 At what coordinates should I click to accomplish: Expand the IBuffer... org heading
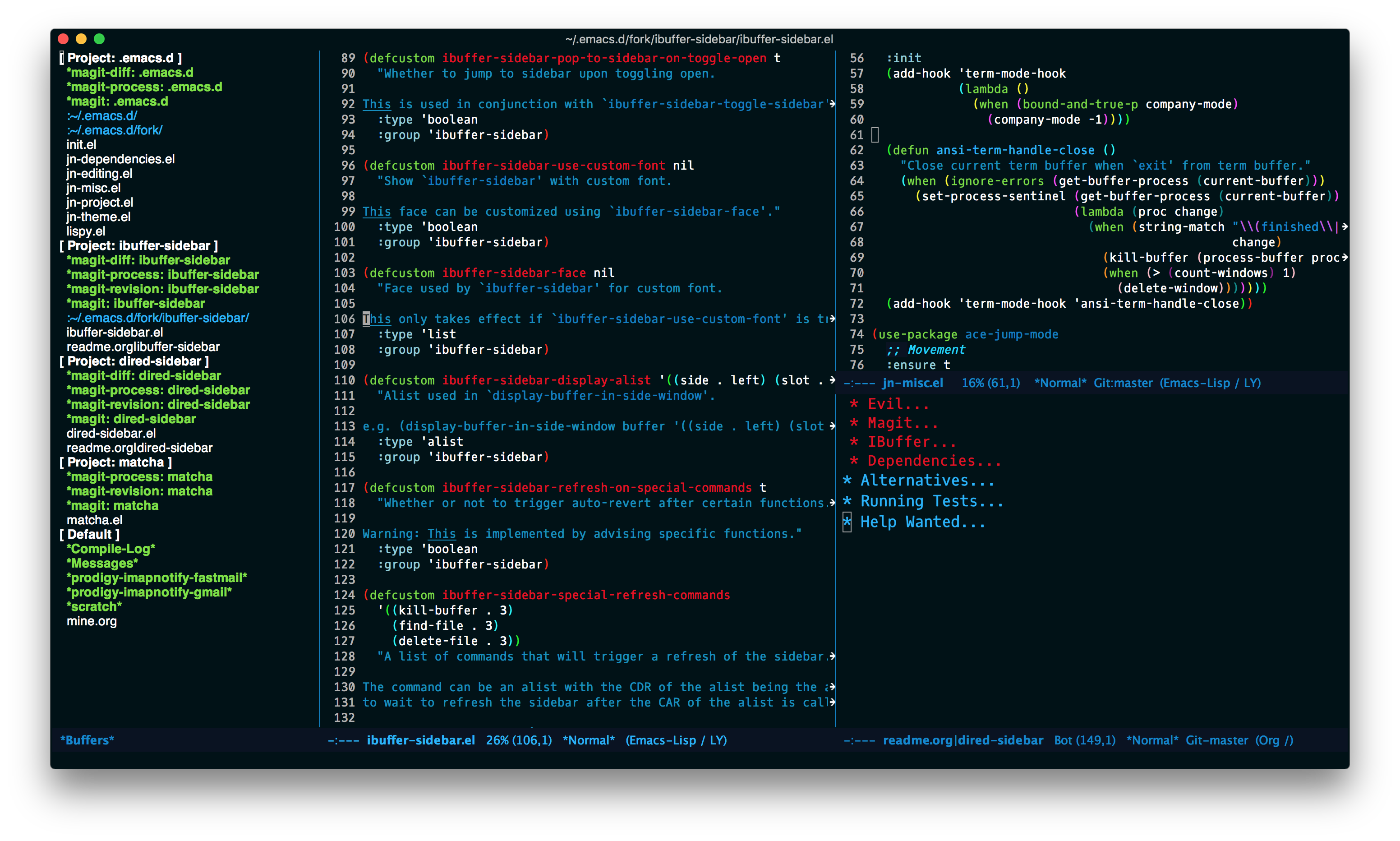(911, 442)
